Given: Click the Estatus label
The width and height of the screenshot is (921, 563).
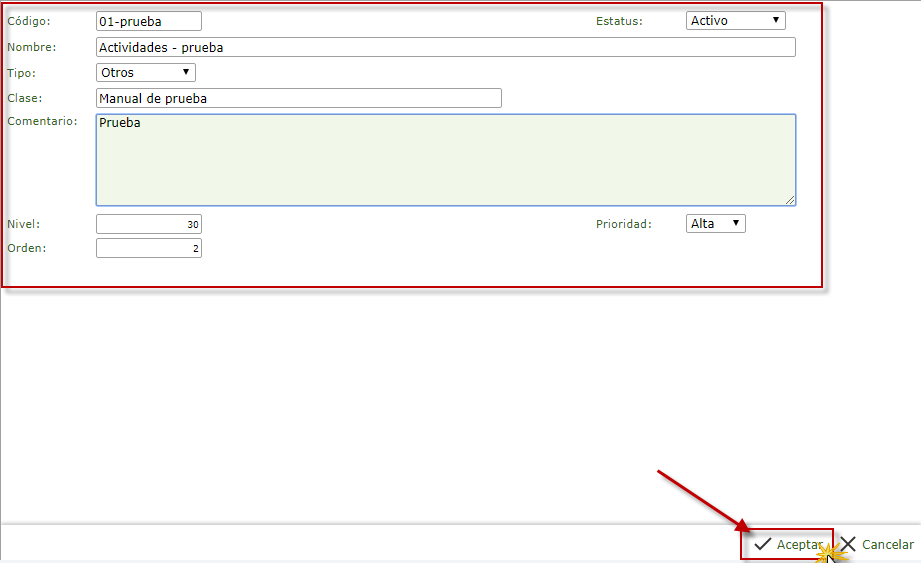Looking at the screenshot, I should 619,21.
